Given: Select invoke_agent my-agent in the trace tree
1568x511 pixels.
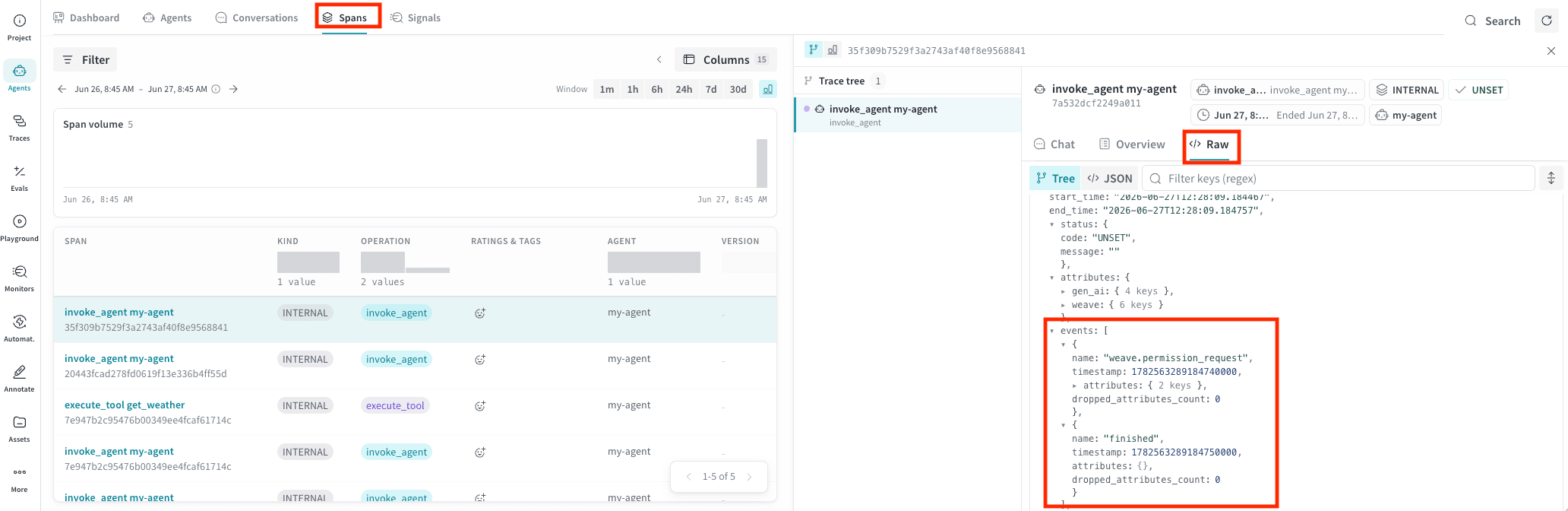Looking at the screenshot, I should click(908, 115).
